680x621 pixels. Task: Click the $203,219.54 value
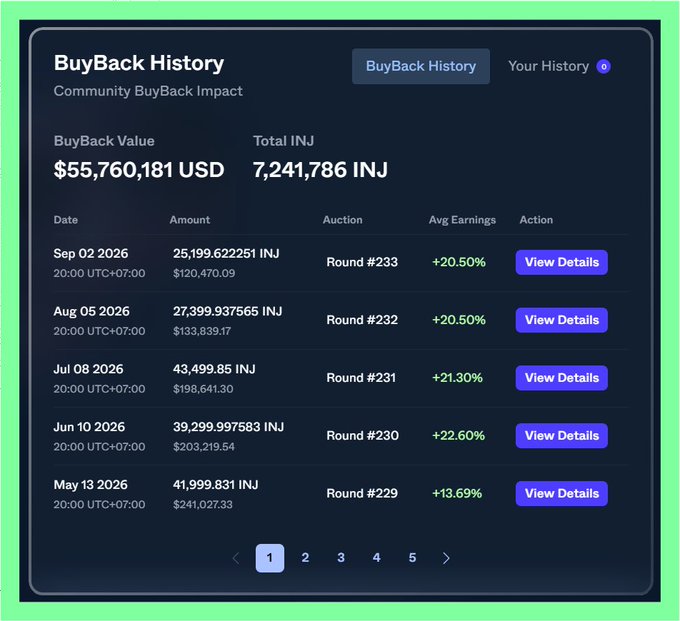204,447
